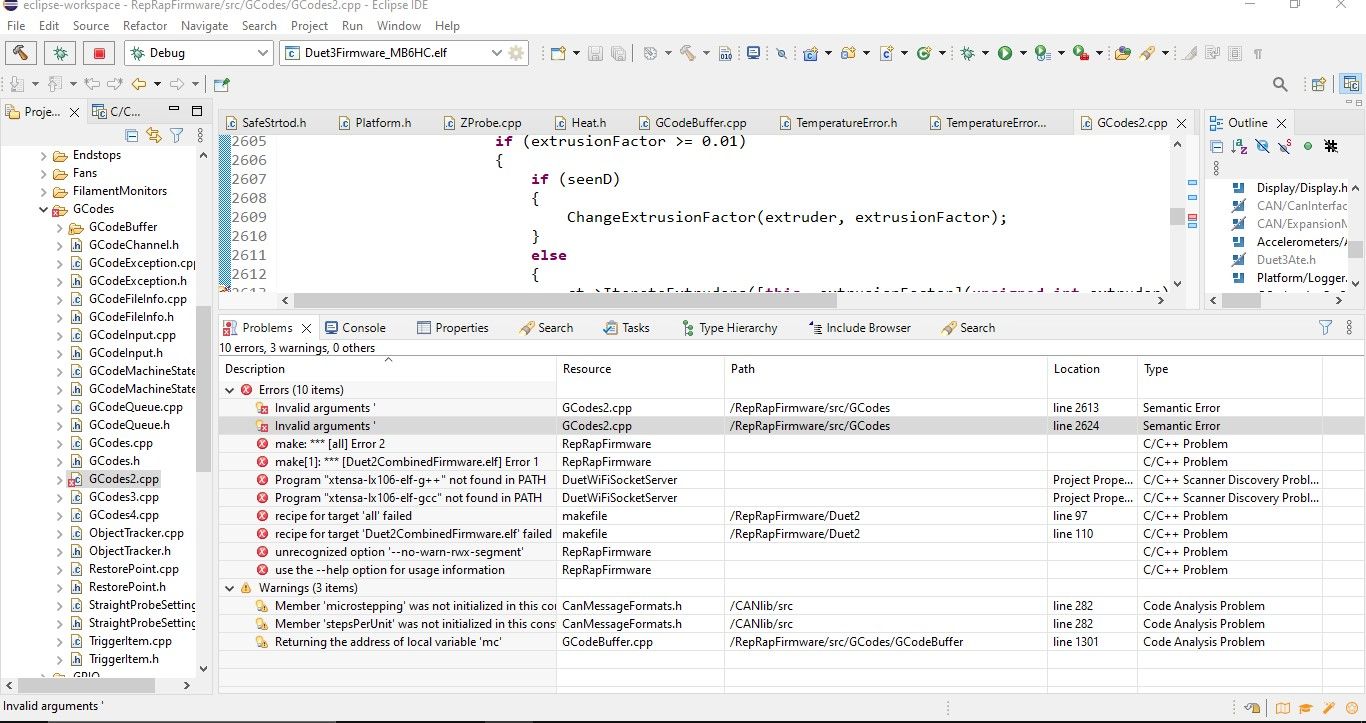This screenshot has width=1366, height=723.
Task: Select error 'make: *** [all] Error 2'
Action: 330,444
